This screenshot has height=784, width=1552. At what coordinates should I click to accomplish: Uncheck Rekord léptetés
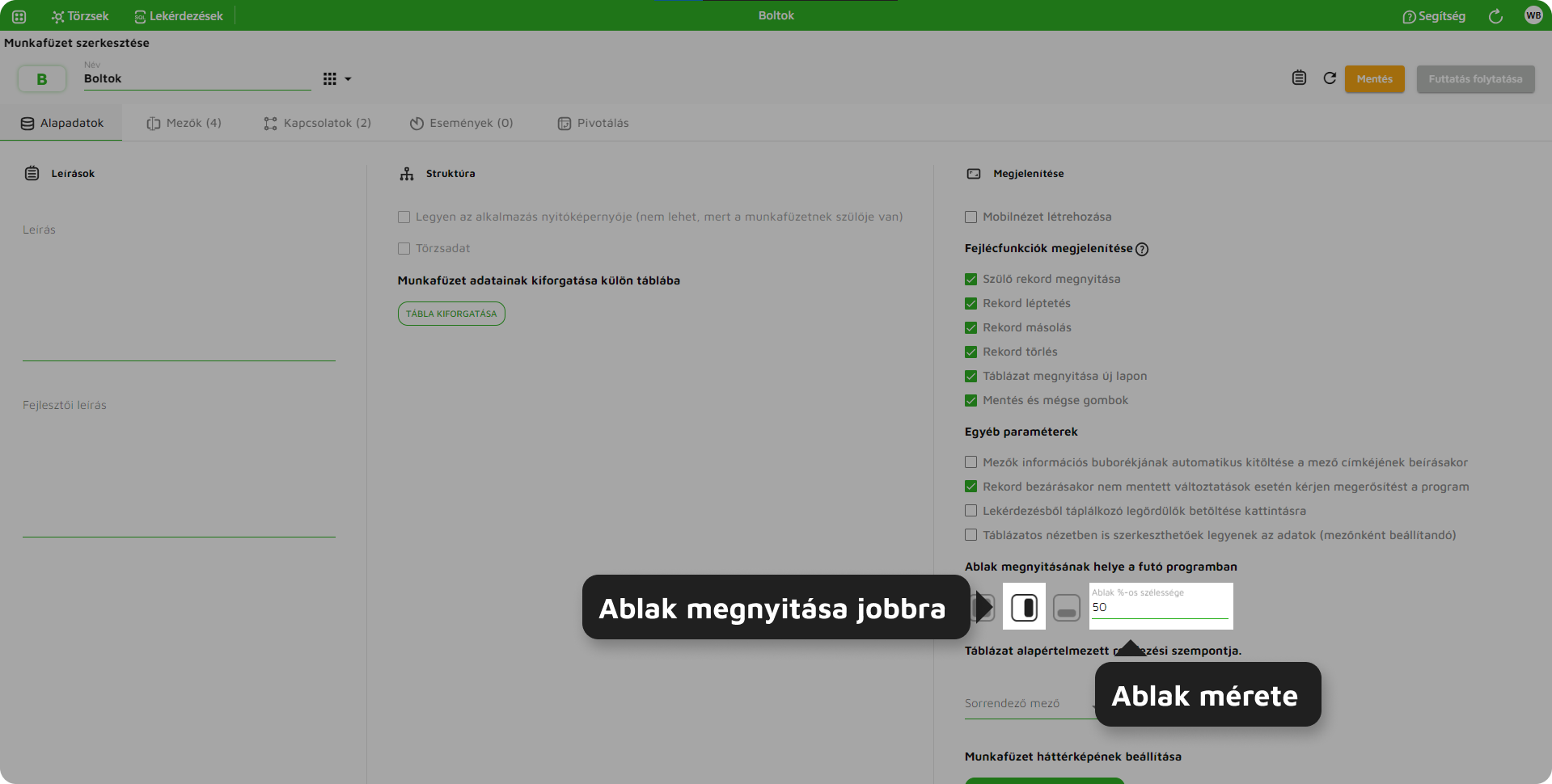click(971, 303)
